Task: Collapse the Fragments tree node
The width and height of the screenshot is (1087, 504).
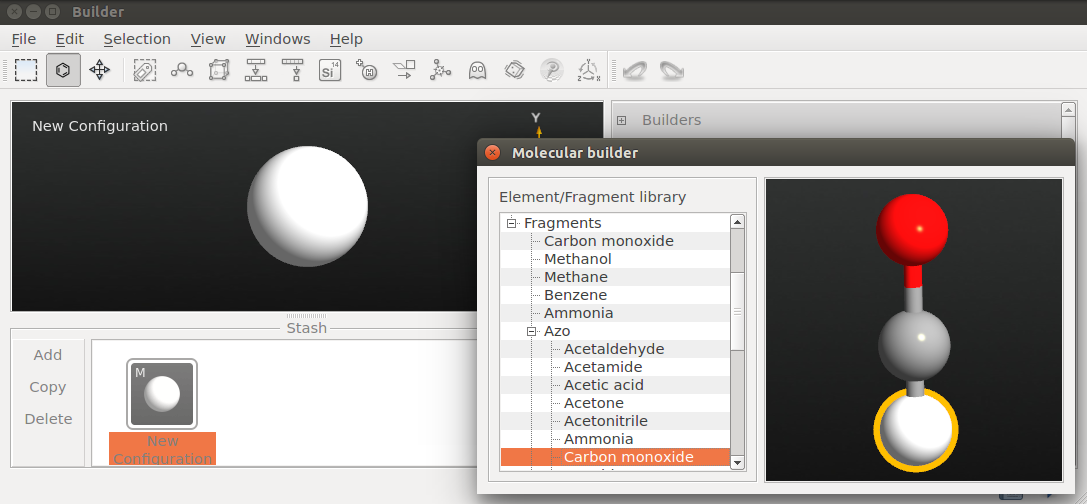Action: [x=512, y=223]
